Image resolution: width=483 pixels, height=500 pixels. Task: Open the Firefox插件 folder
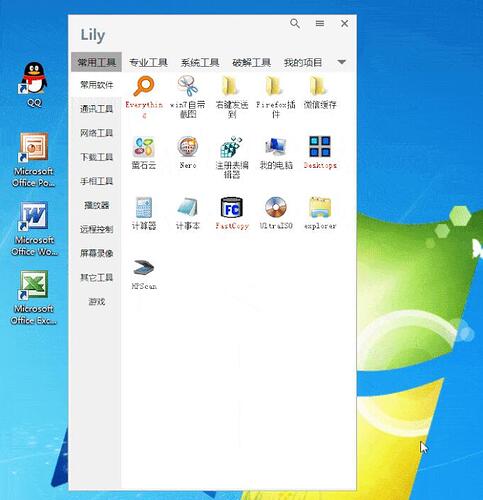pos(275,86)
